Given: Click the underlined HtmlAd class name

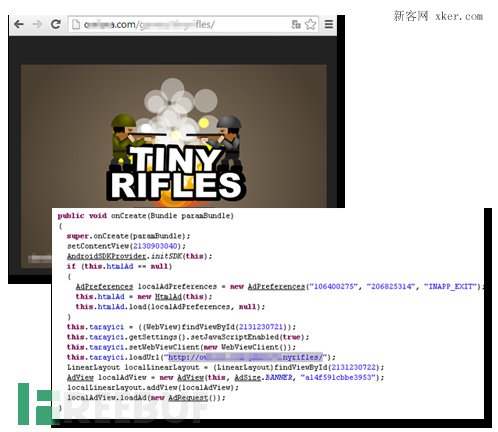Looking at the screenshot, I should [x=168, y=297].
